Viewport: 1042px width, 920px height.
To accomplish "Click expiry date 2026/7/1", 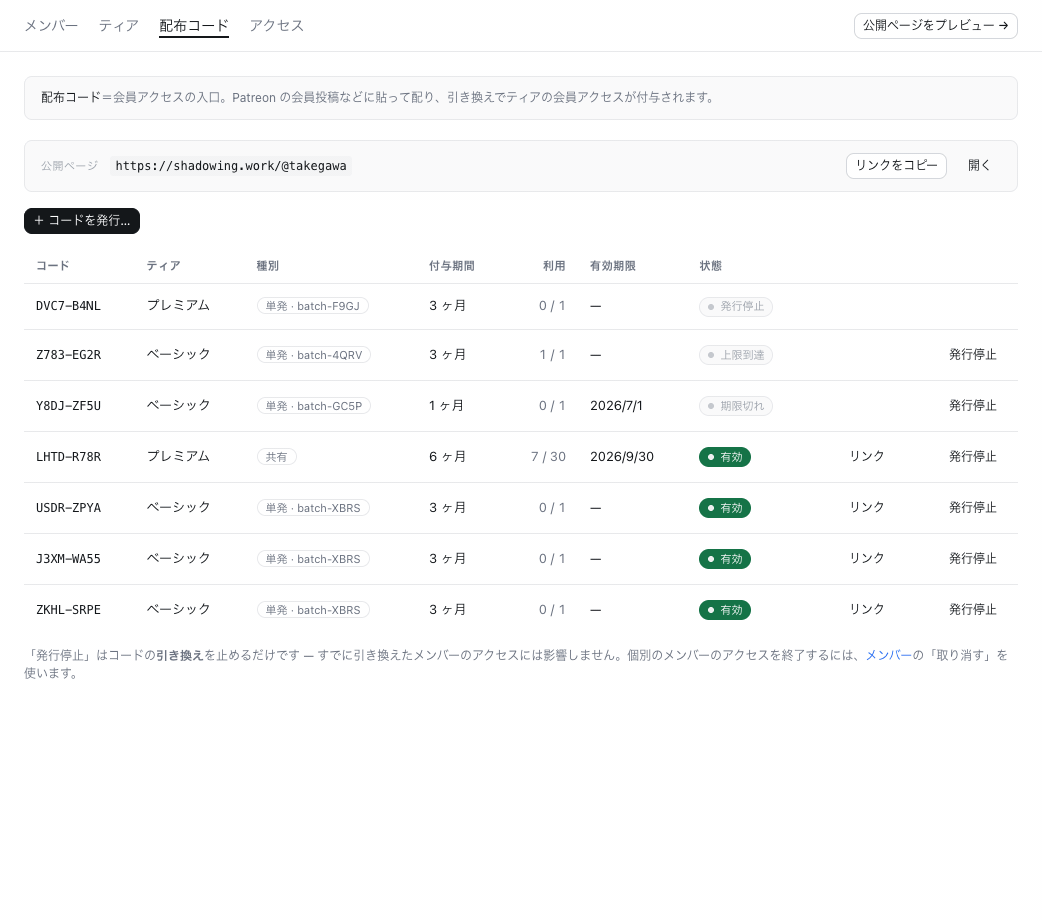I will (616, 405).
